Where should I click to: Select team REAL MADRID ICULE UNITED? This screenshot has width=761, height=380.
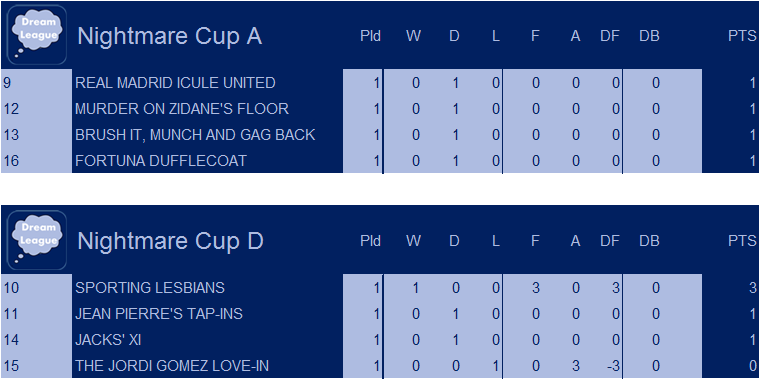(175, 83)
